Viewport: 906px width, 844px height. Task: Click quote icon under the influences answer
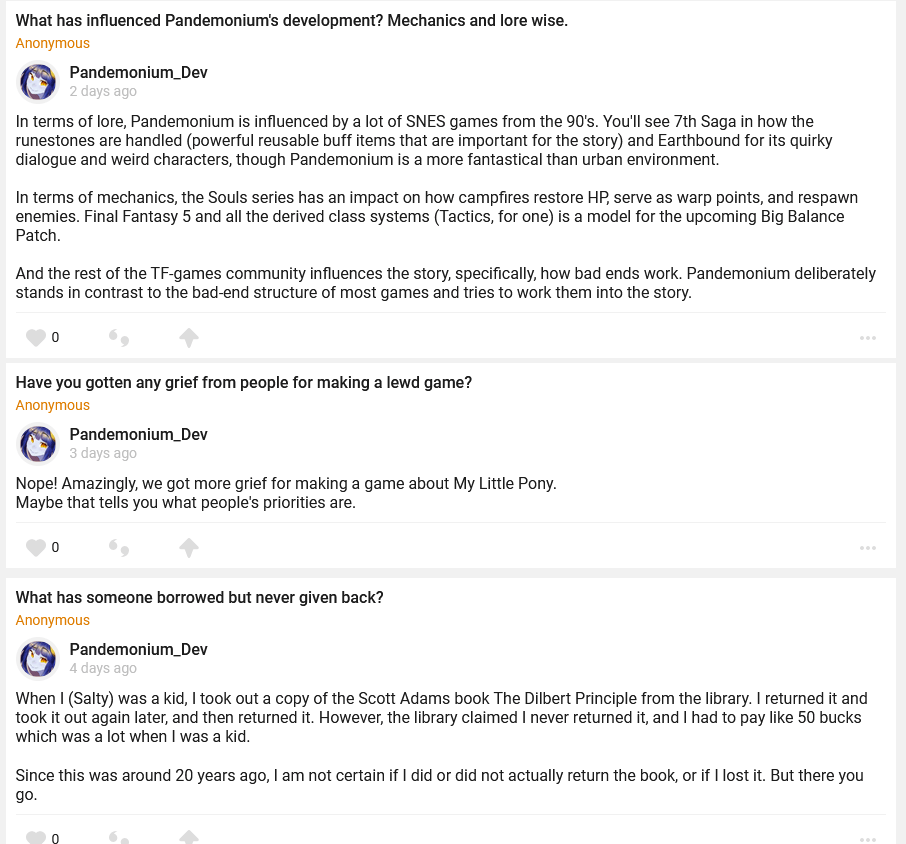[119, 338]
